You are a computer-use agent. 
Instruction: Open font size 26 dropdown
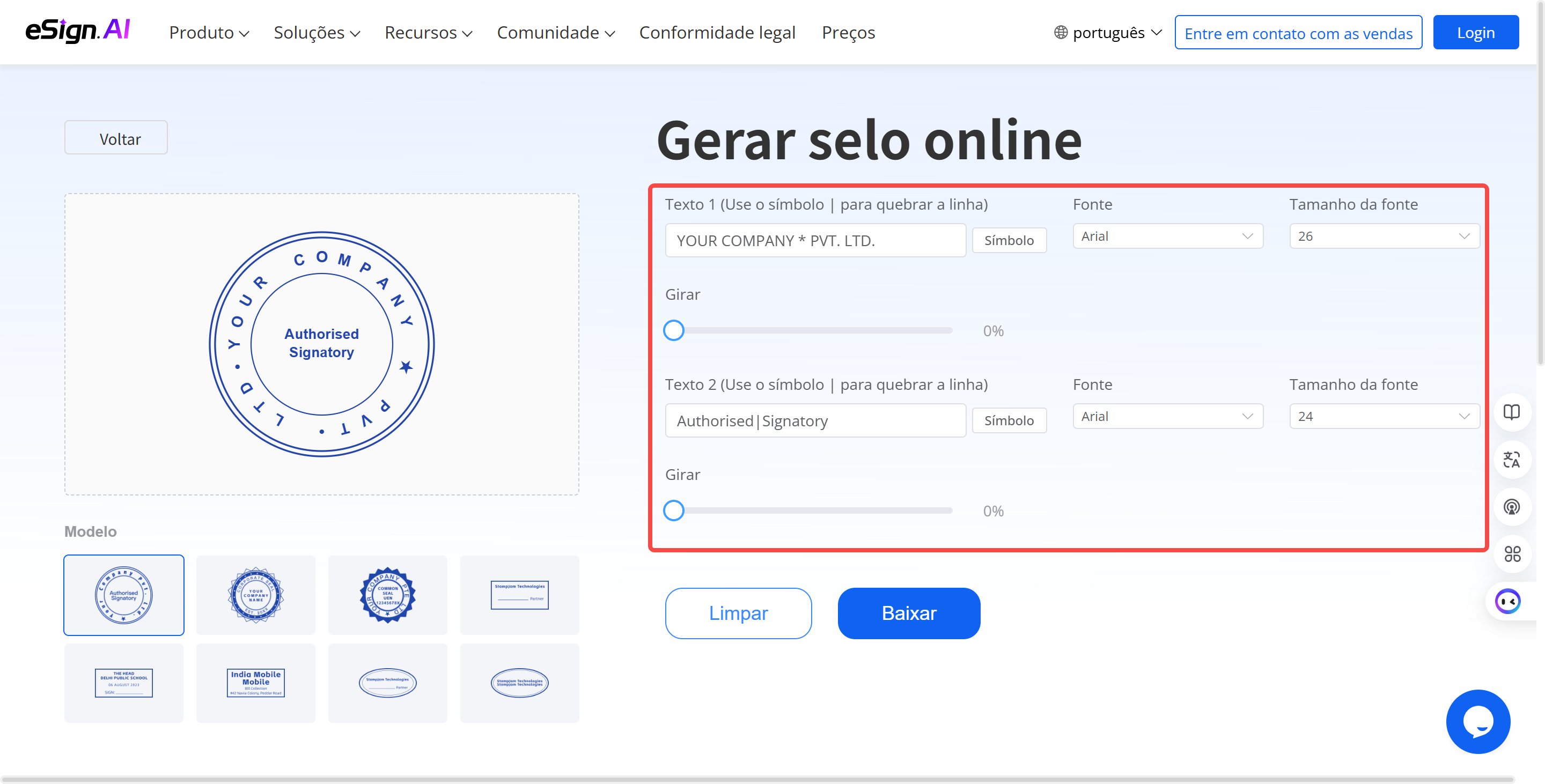[1384, 236]
